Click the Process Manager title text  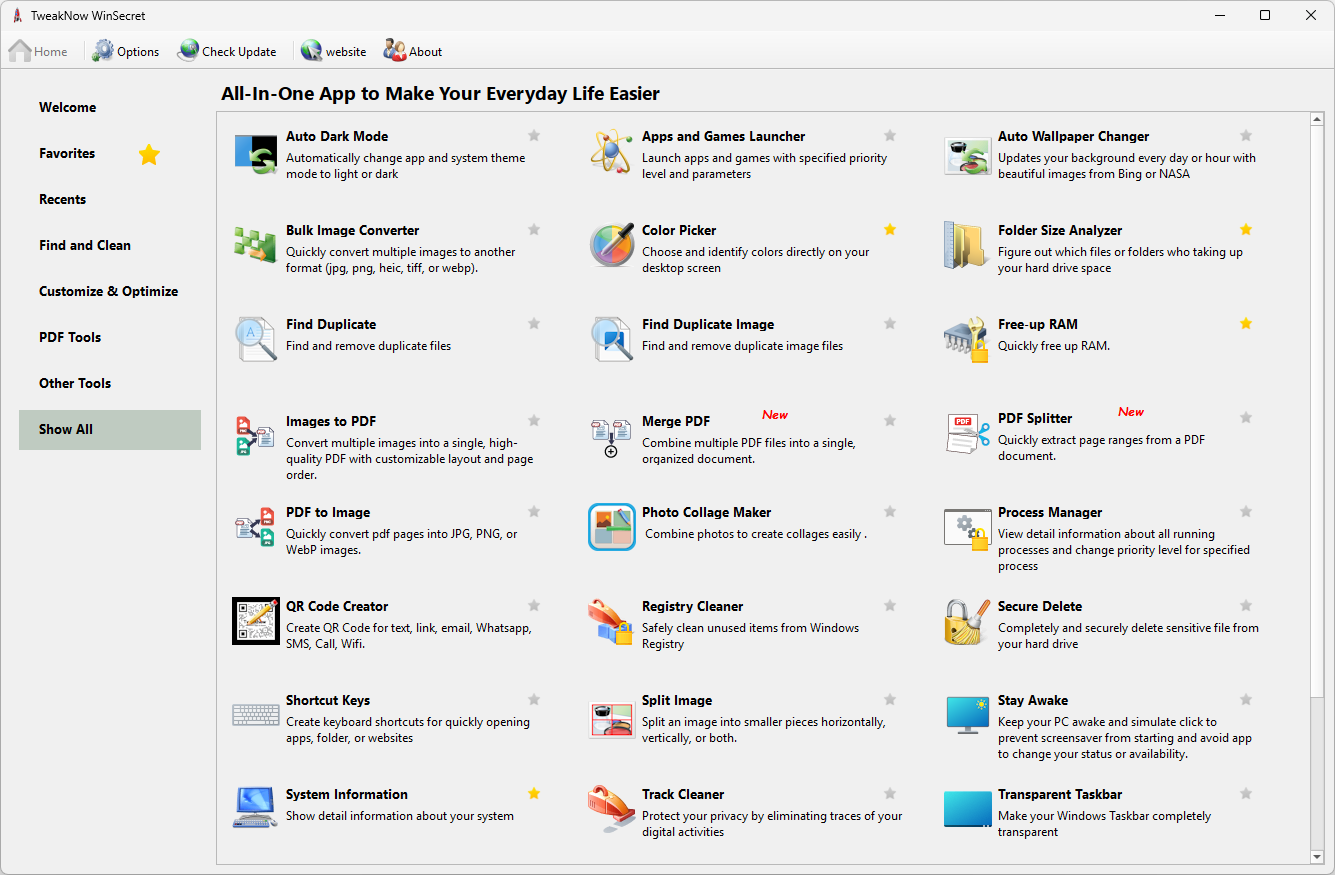click(x=1050, y=512)
